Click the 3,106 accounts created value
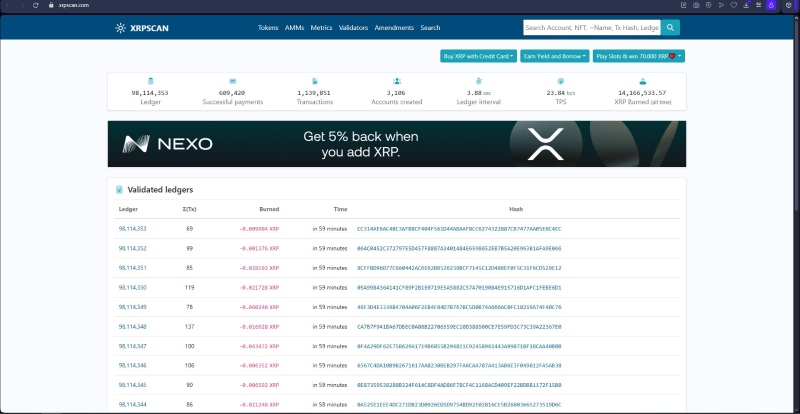The width and height of the screenshot is (800, 414). (396, 93)
